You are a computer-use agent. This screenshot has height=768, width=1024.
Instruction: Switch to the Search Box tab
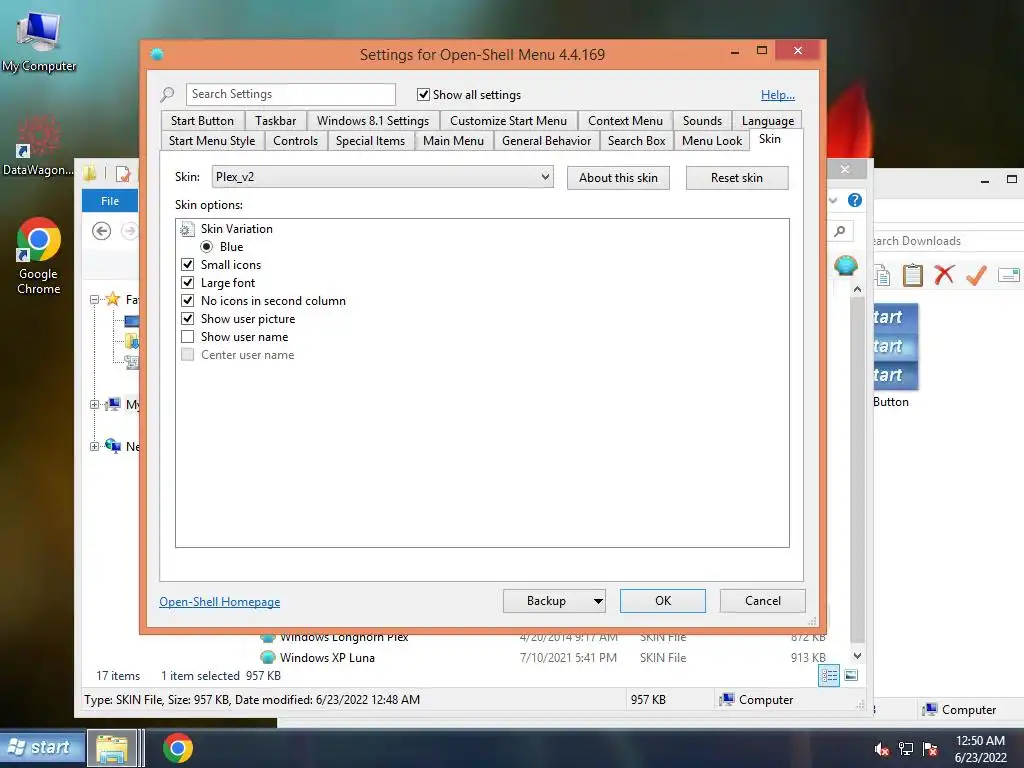coord(636,141)
